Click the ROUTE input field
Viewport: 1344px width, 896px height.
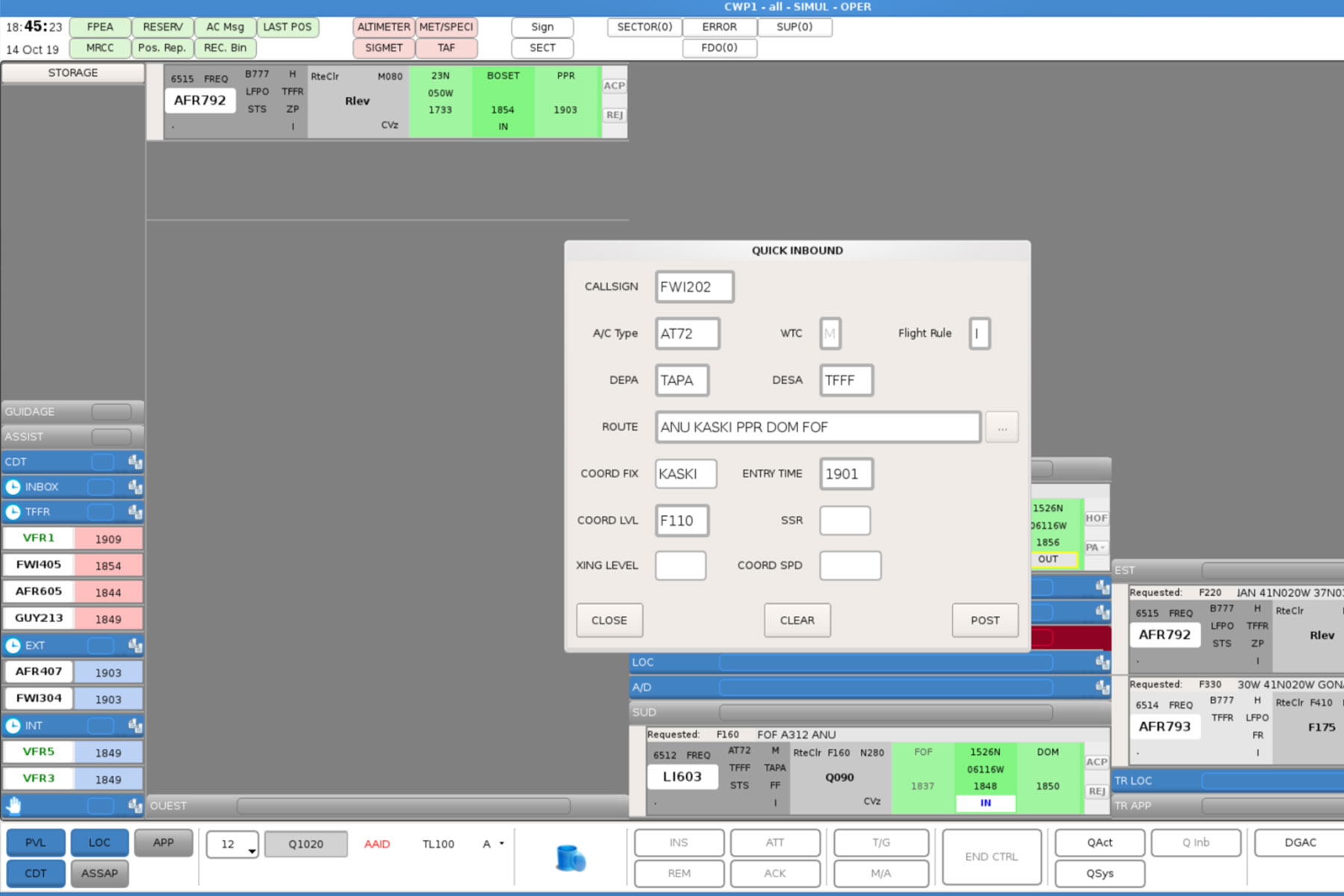[818, 428]
